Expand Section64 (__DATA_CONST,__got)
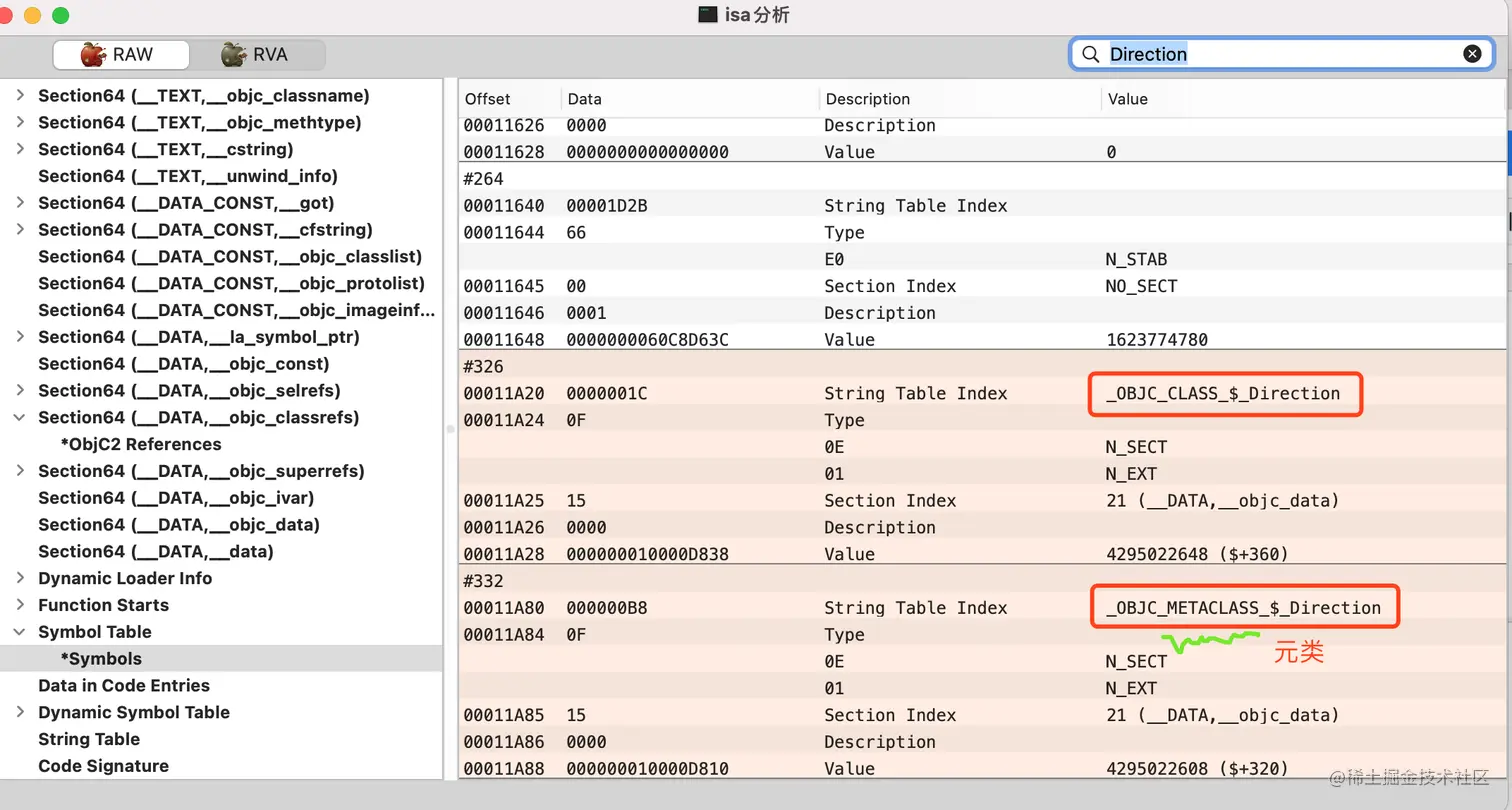 point(20,203)
